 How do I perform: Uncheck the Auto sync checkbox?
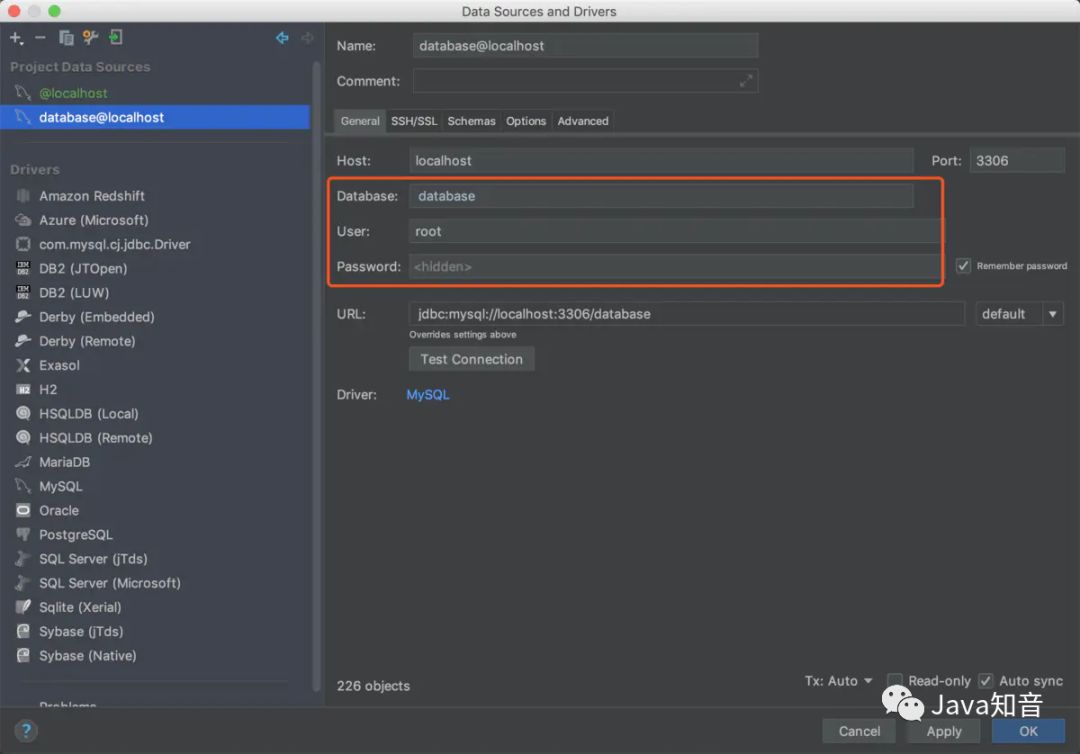(x=985, y=680)
